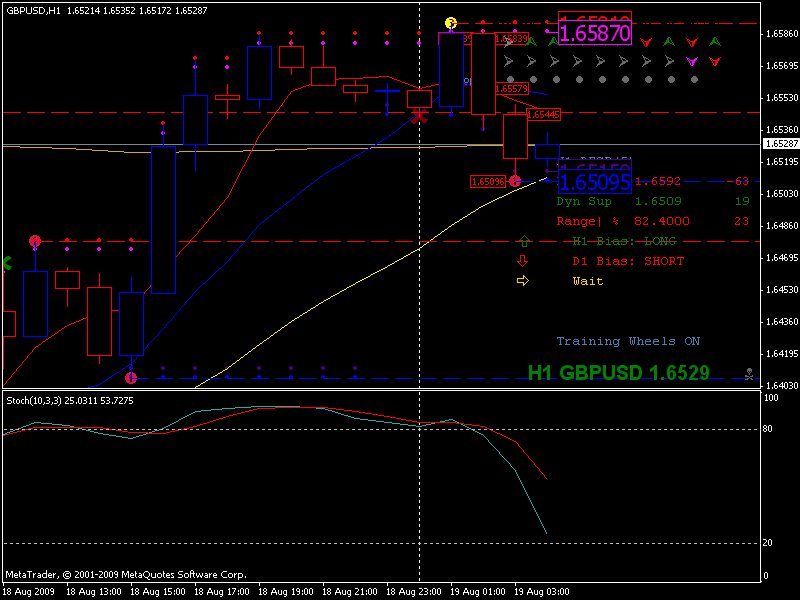The height and width of the screenshot is (600, 800).
Task: Click the tallest blue candle near 18 Aug 15:00
Action: click(164, 219)
